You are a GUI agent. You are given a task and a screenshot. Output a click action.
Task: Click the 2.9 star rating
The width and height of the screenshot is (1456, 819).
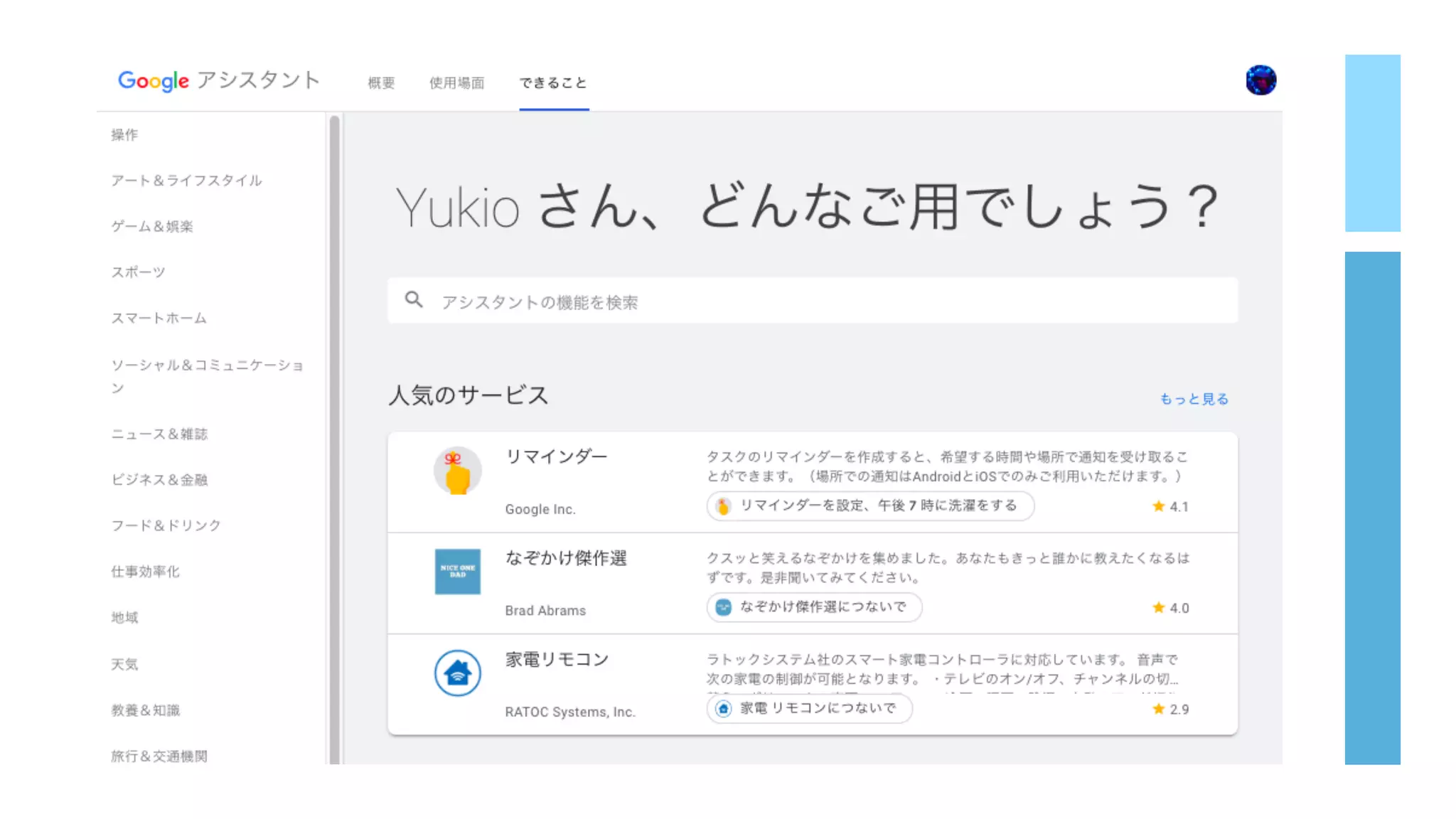1170,710
